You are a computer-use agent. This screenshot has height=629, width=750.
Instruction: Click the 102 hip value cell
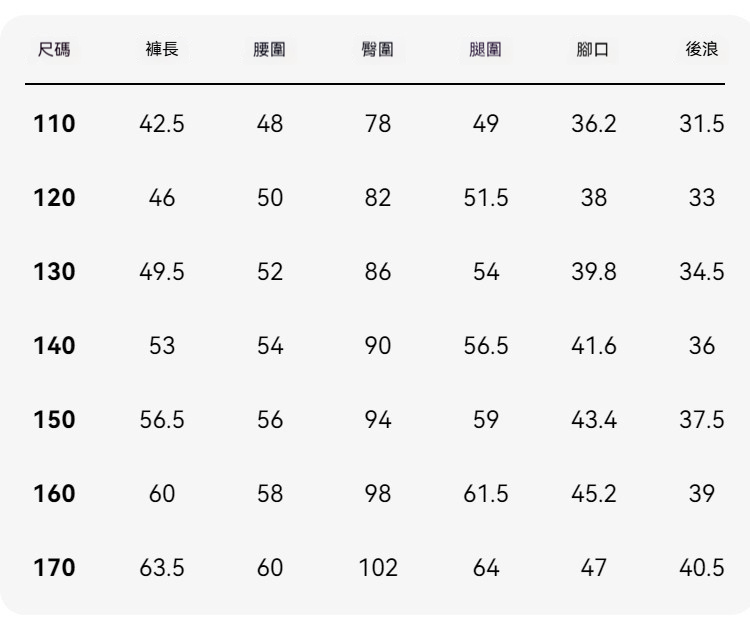378,568
